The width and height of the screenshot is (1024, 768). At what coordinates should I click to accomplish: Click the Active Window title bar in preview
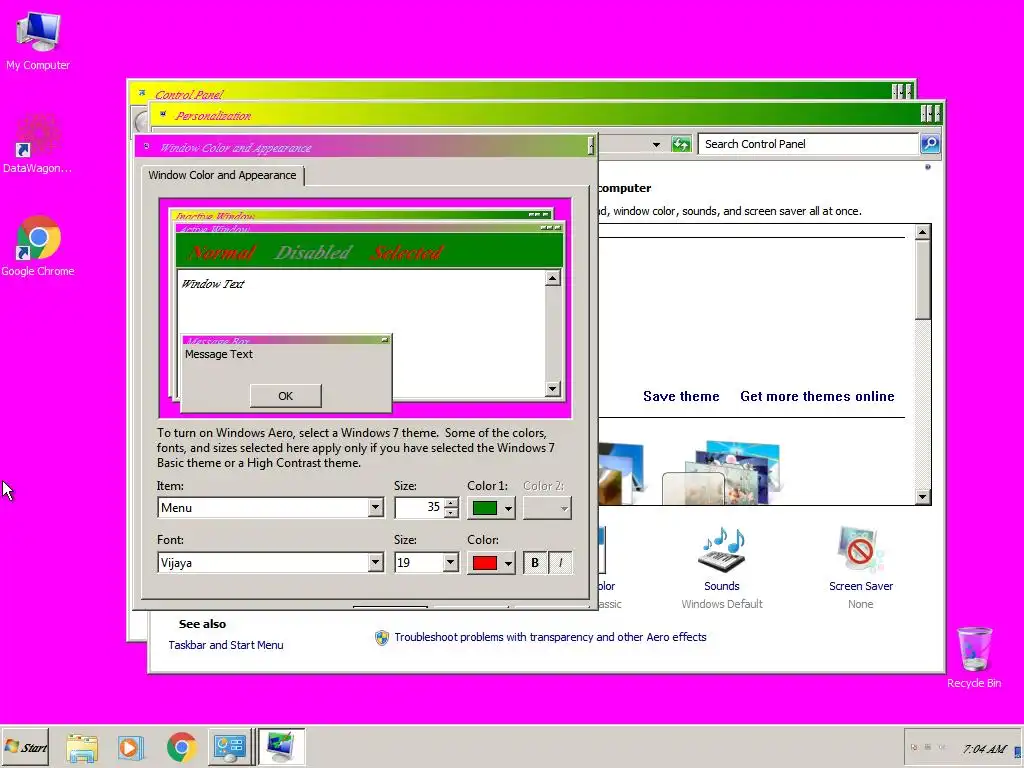pos(369,229)
